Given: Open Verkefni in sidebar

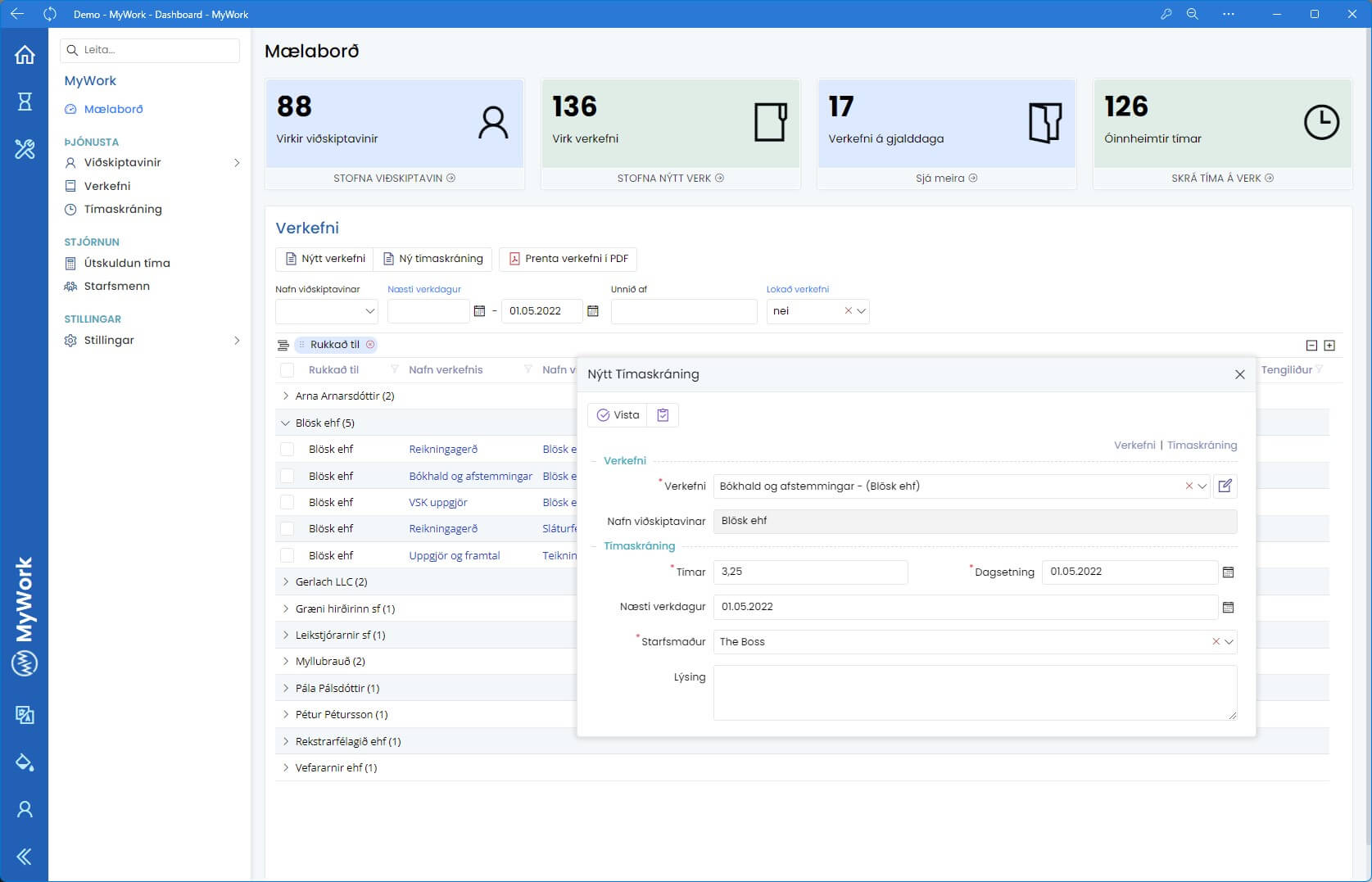Looking at the screenshot, I should coord(107,186).
